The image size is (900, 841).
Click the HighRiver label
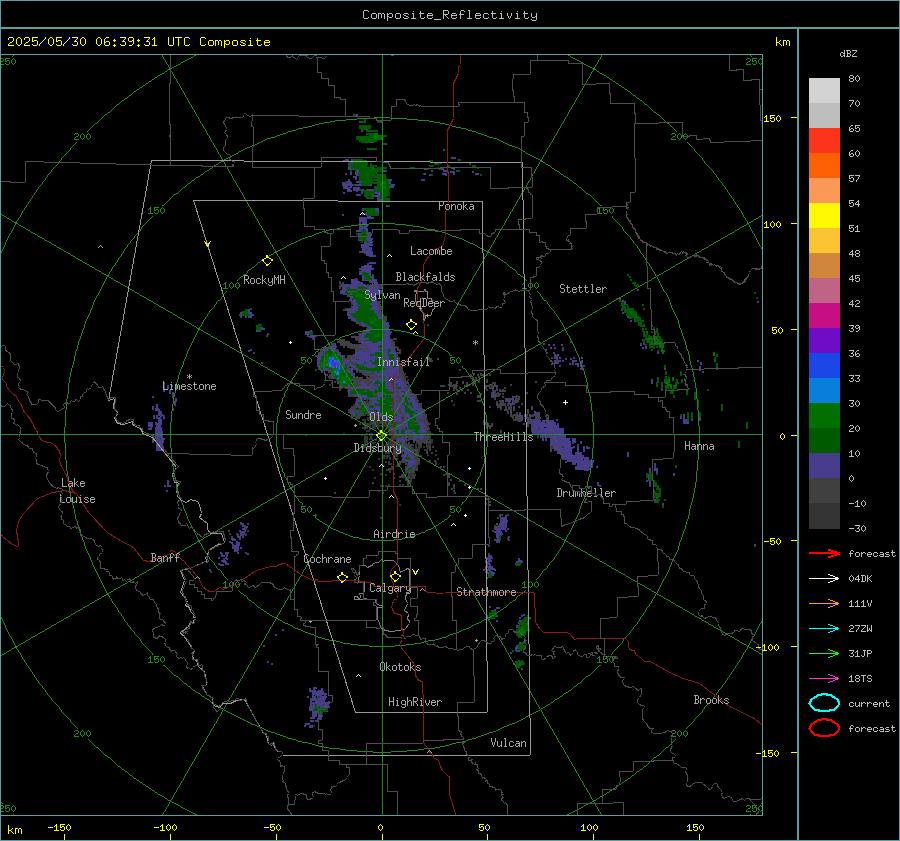point(415,702)
